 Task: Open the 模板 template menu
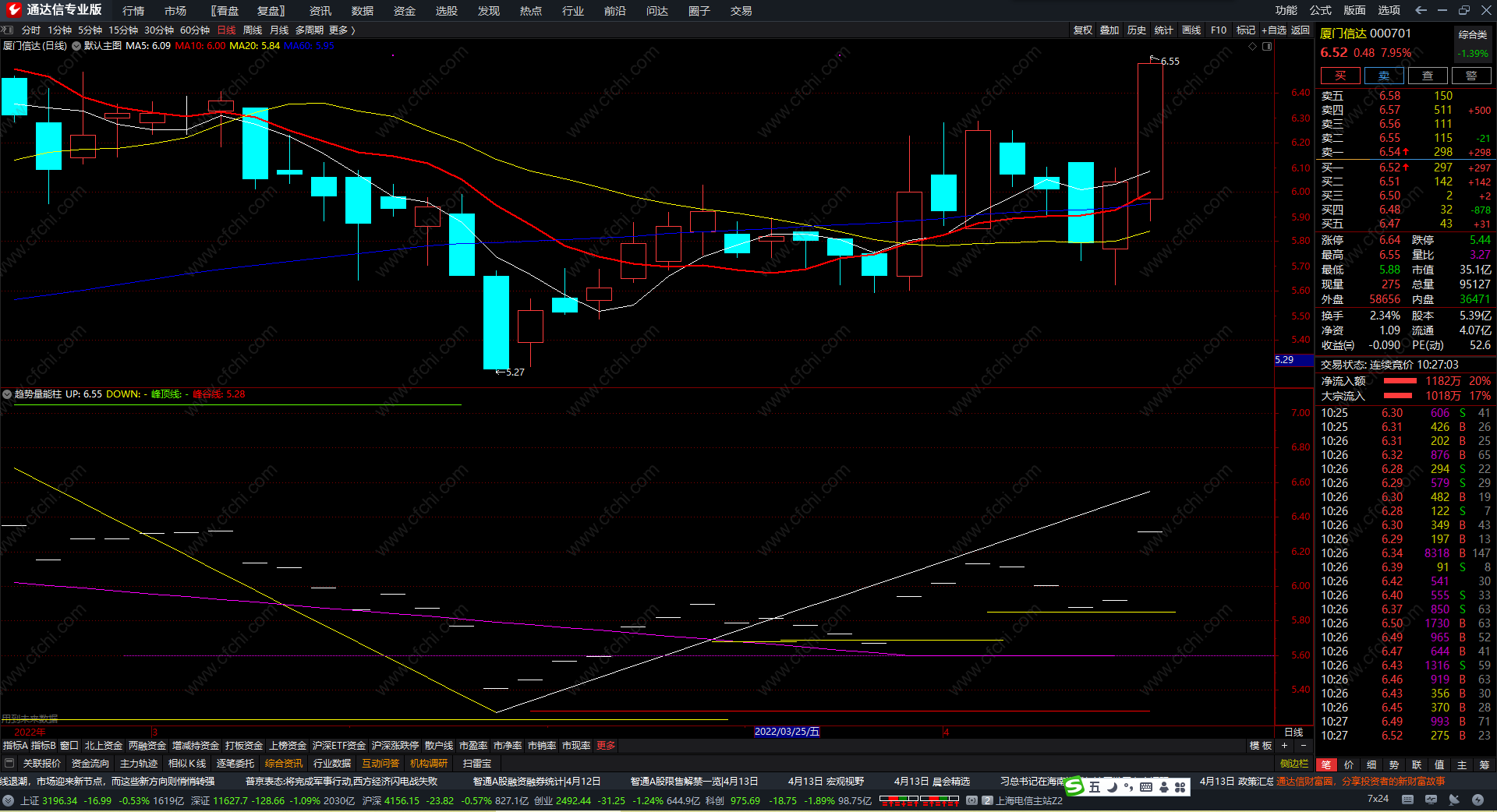[1261, 746]
